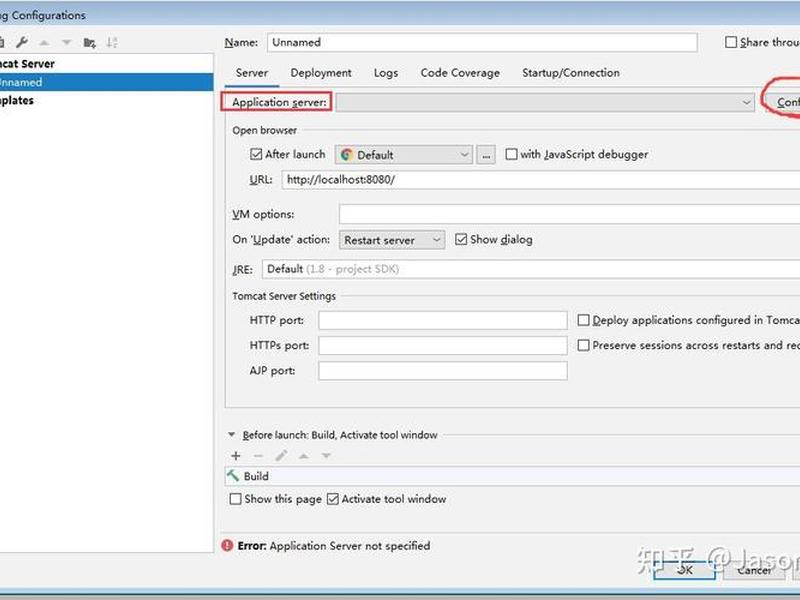Image resolution: width=800 pixels, height=600 pixels.
Task: Enable Preserve sessions across restarts checkbox
Action: point(583,345)
